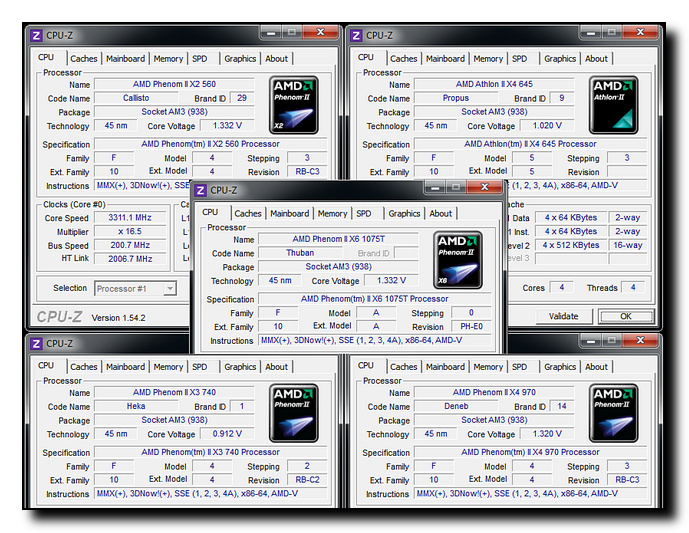The width and height of the screenshot is (689, 533).
Task: Open Graphics tab in Phenom II X6 1075T window
Action: click(404, 214)
